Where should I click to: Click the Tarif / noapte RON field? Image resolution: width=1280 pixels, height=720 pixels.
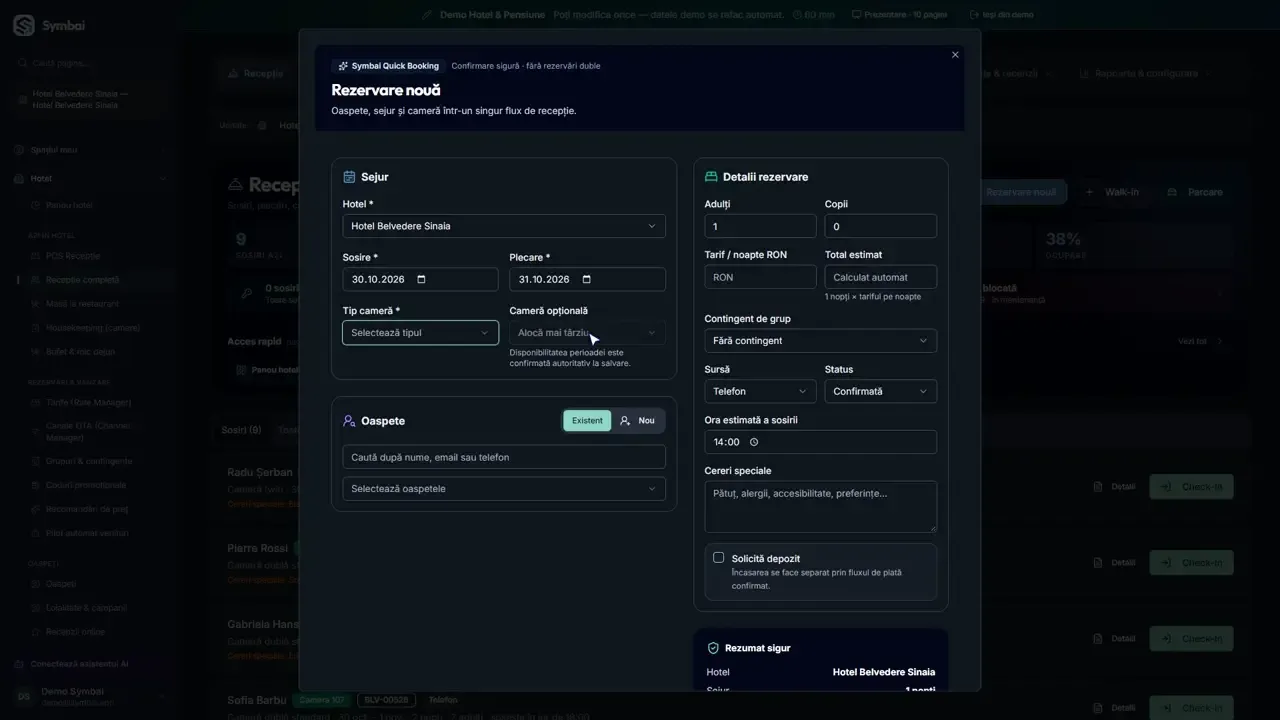(761, 277)
